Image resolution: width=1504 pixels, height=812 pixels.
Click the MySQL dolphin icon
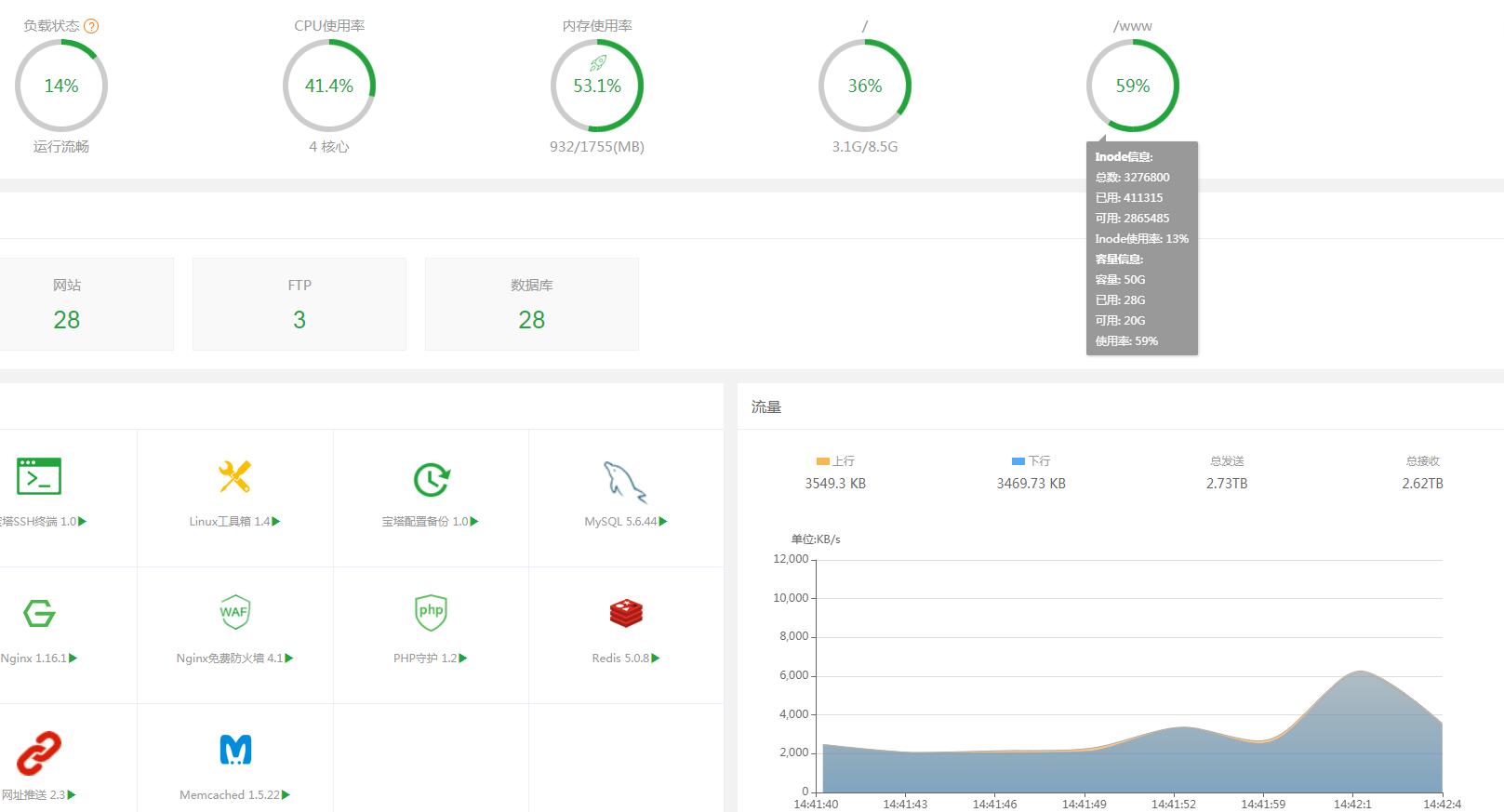tap(624, 482)
